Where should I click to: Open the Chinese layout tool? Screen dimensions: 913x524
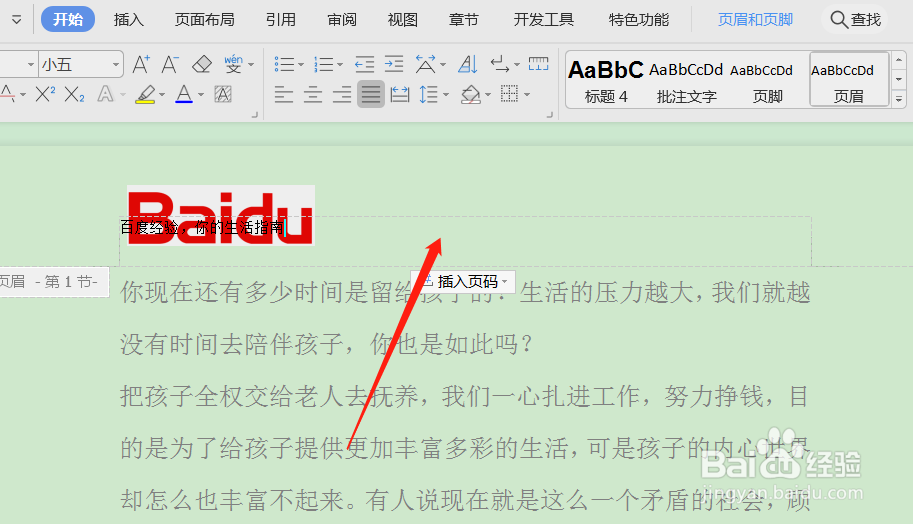426,64
